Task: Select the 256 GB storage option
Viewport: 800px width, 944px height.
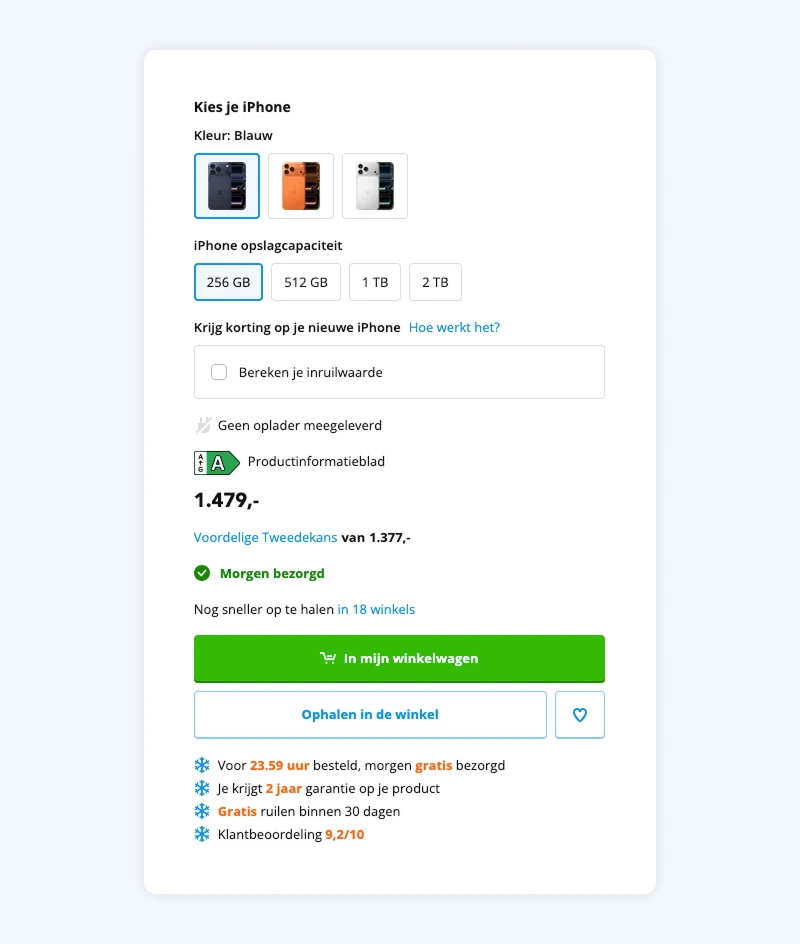Action: point(228,282)
